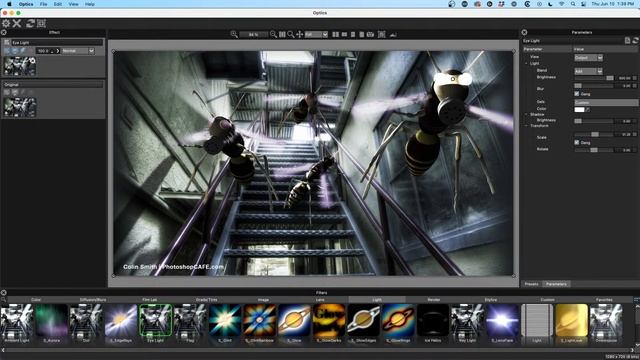Select the Color filter category

[x=36, y=300]
